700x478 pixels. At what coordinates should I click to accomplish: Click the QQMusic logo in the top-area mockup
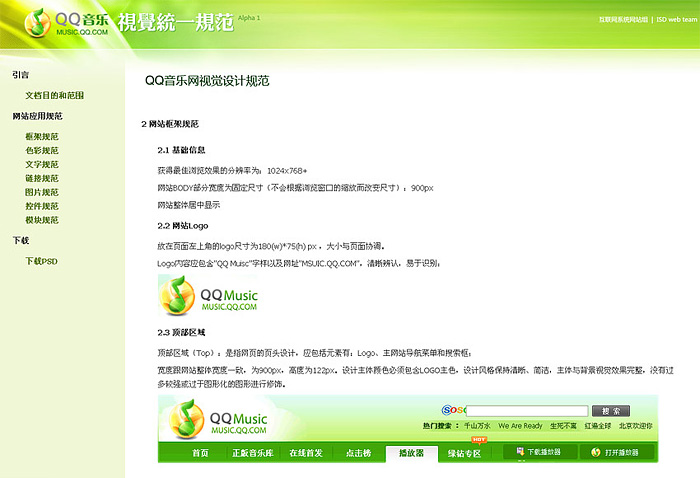point(213,418)
